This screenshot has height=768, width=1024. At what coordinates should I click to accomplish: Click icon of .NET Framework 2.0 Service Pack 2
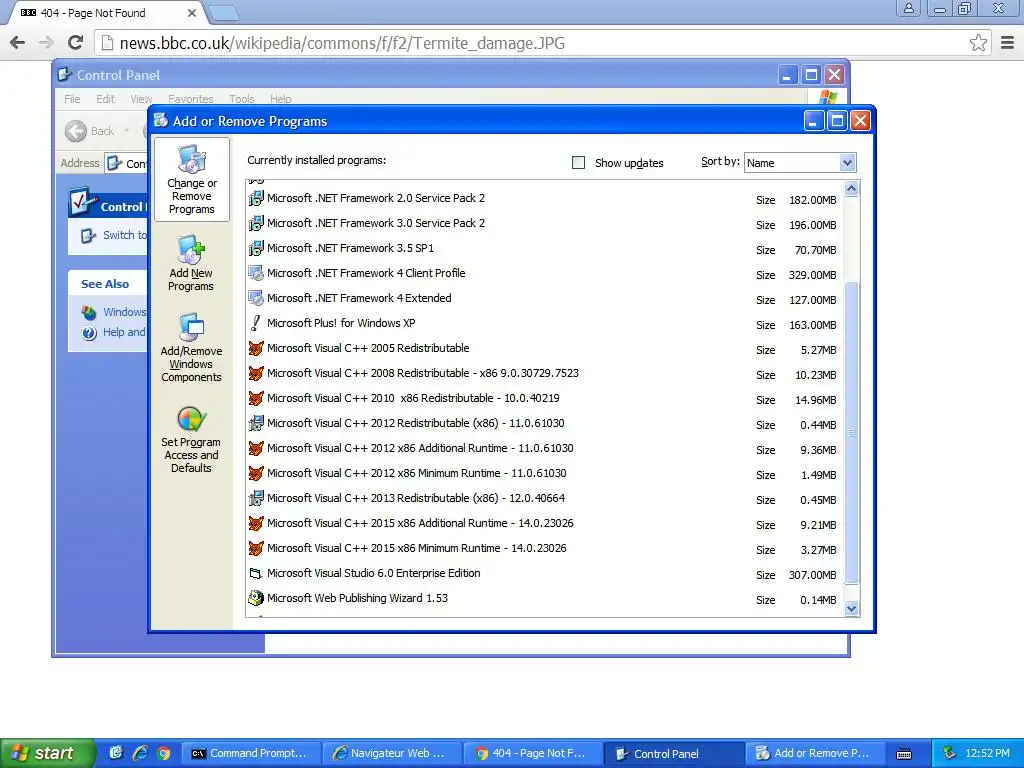(x=256, y=198)
